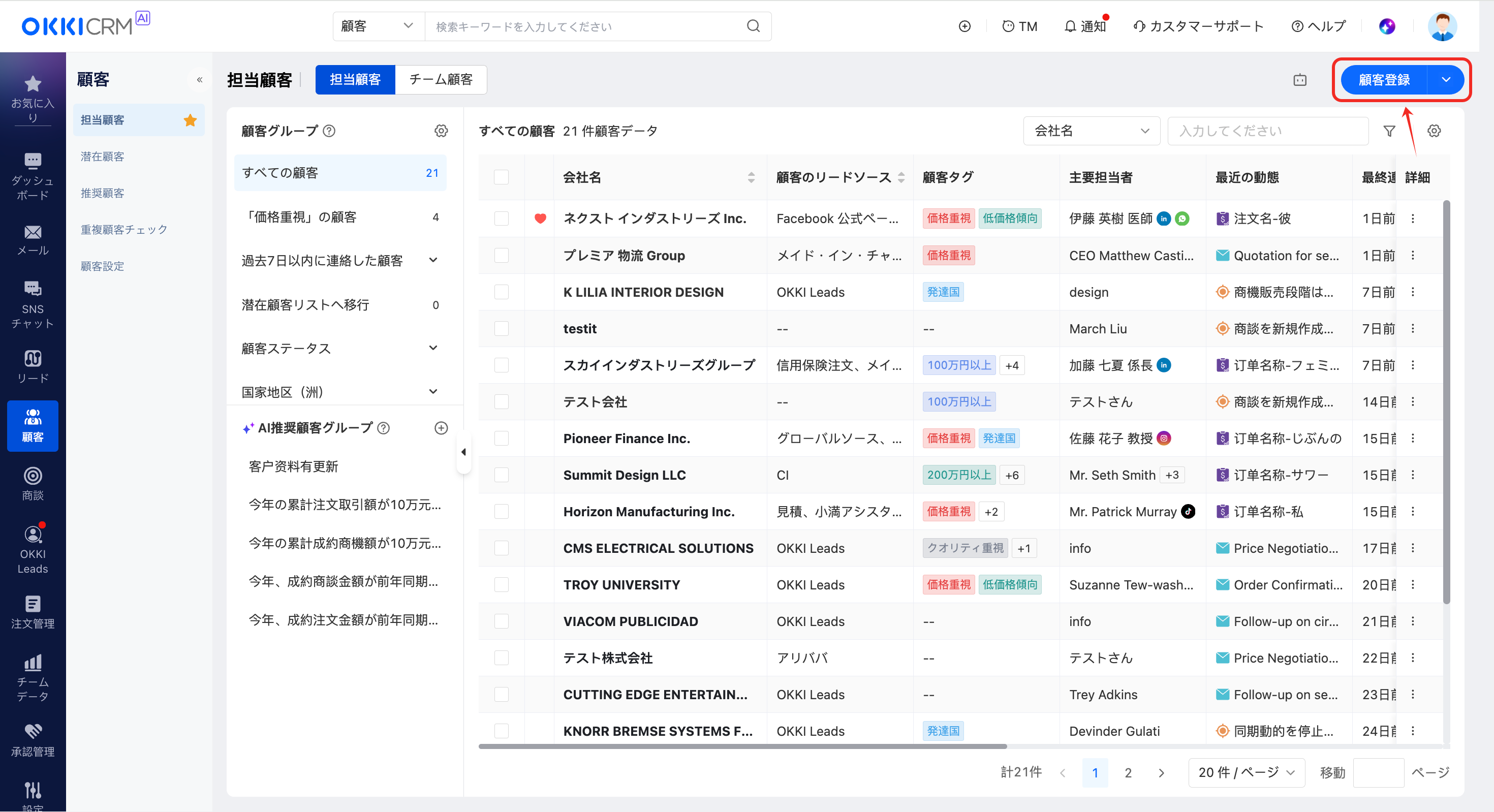Image resolution: width=1494 pixels, height=812 pixels.
Task: Check the ネクスト インダストリーズ Inc. row checkbox
Action: (501, 218)
